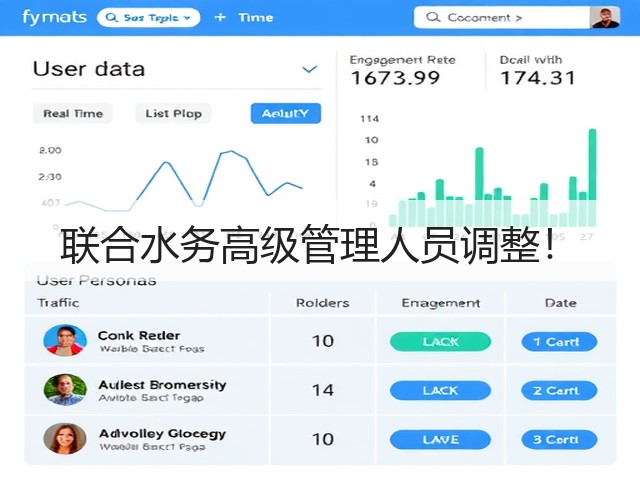Click the green LACK button for Conk Retler
The image size is (640, 480).
(x=440, y=342)
